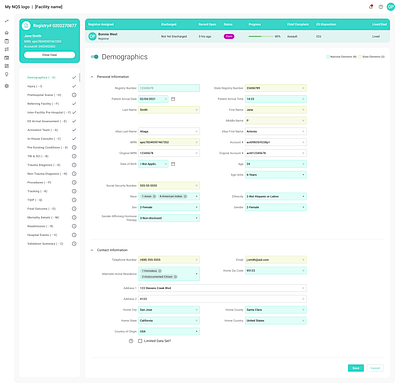
Task: Click the notification bell with red dot
Action: point(371,7)
